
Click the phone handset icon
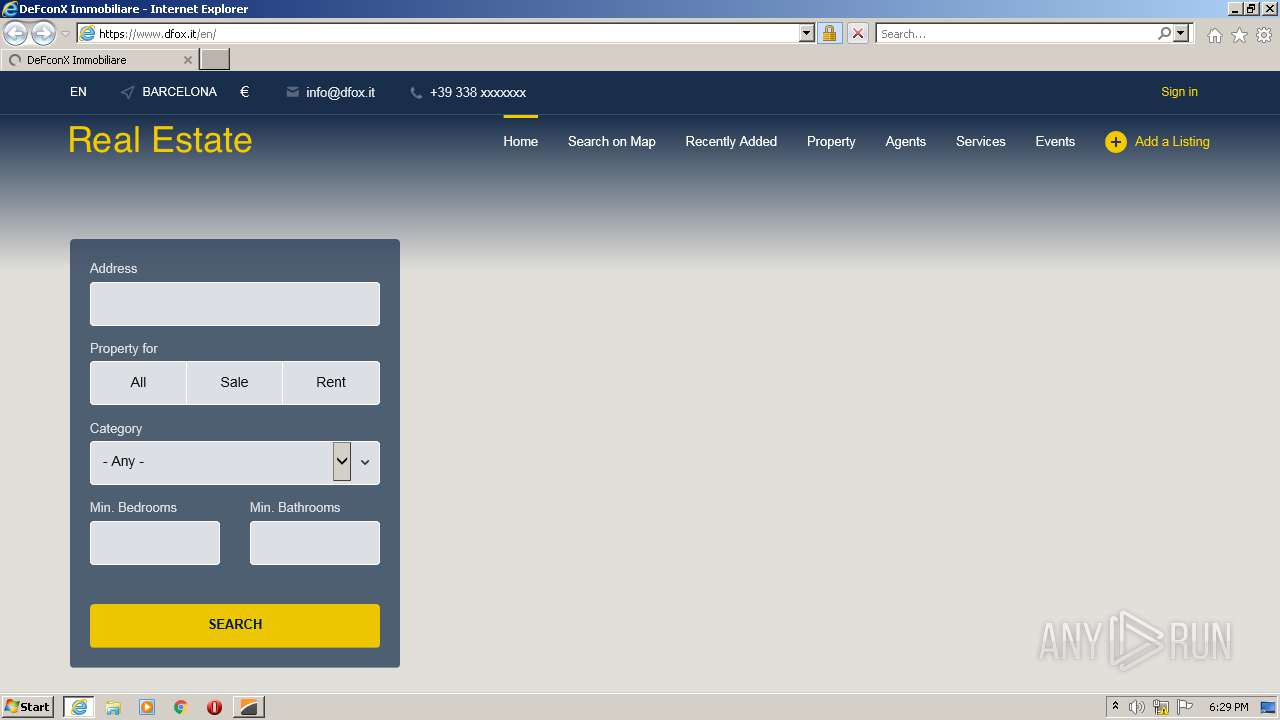(416, 92)
